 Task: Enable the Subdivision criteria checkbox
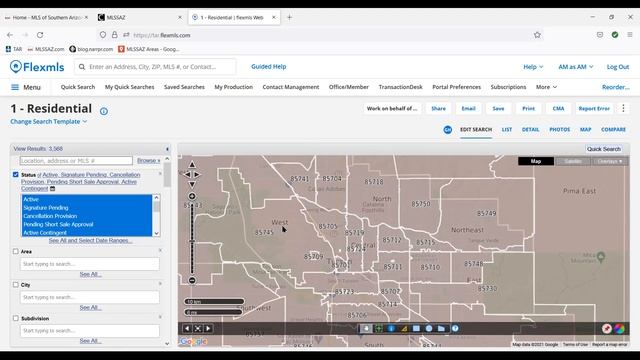[16, 318]
